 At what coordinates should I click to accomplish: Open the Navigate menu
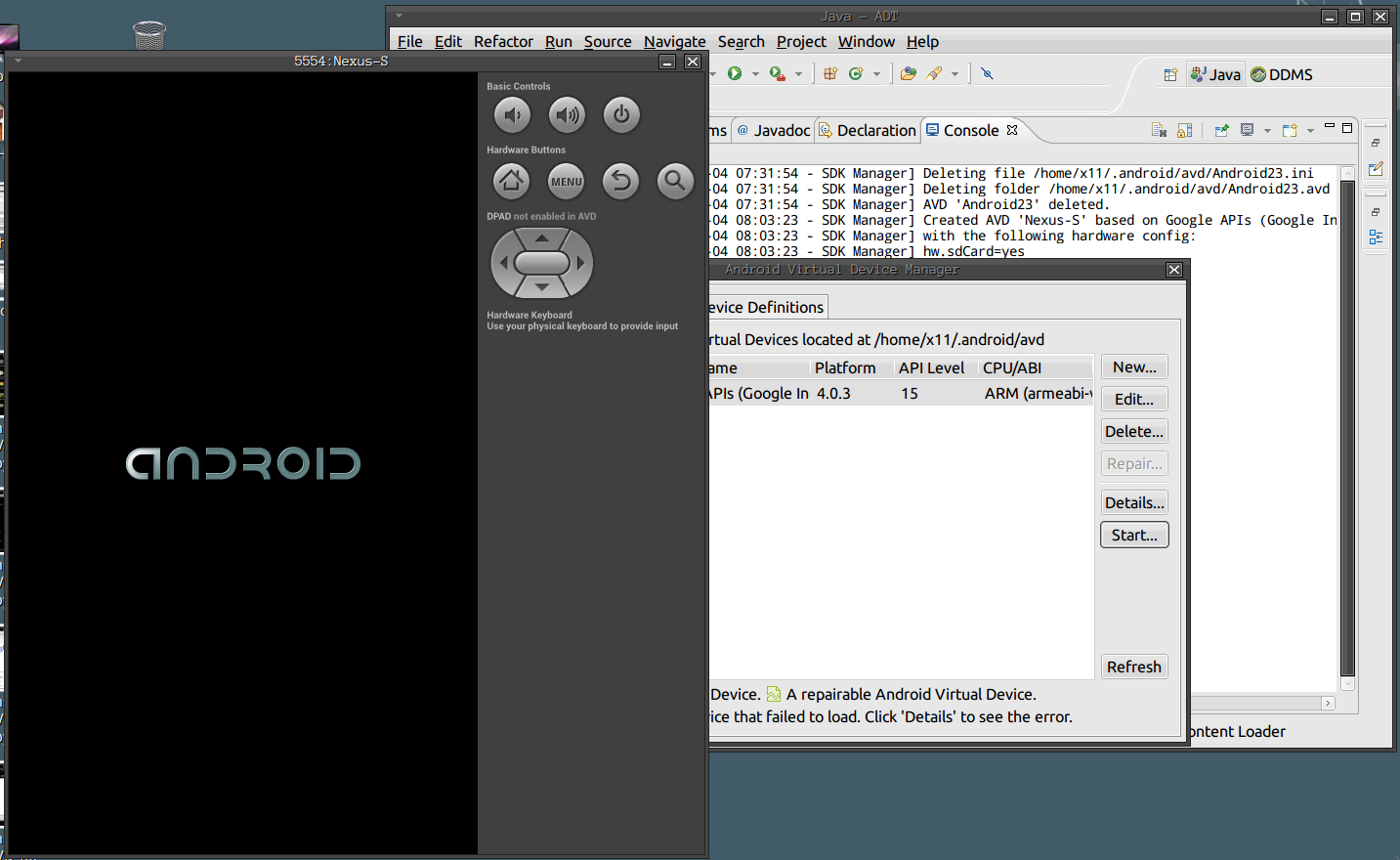675,41
